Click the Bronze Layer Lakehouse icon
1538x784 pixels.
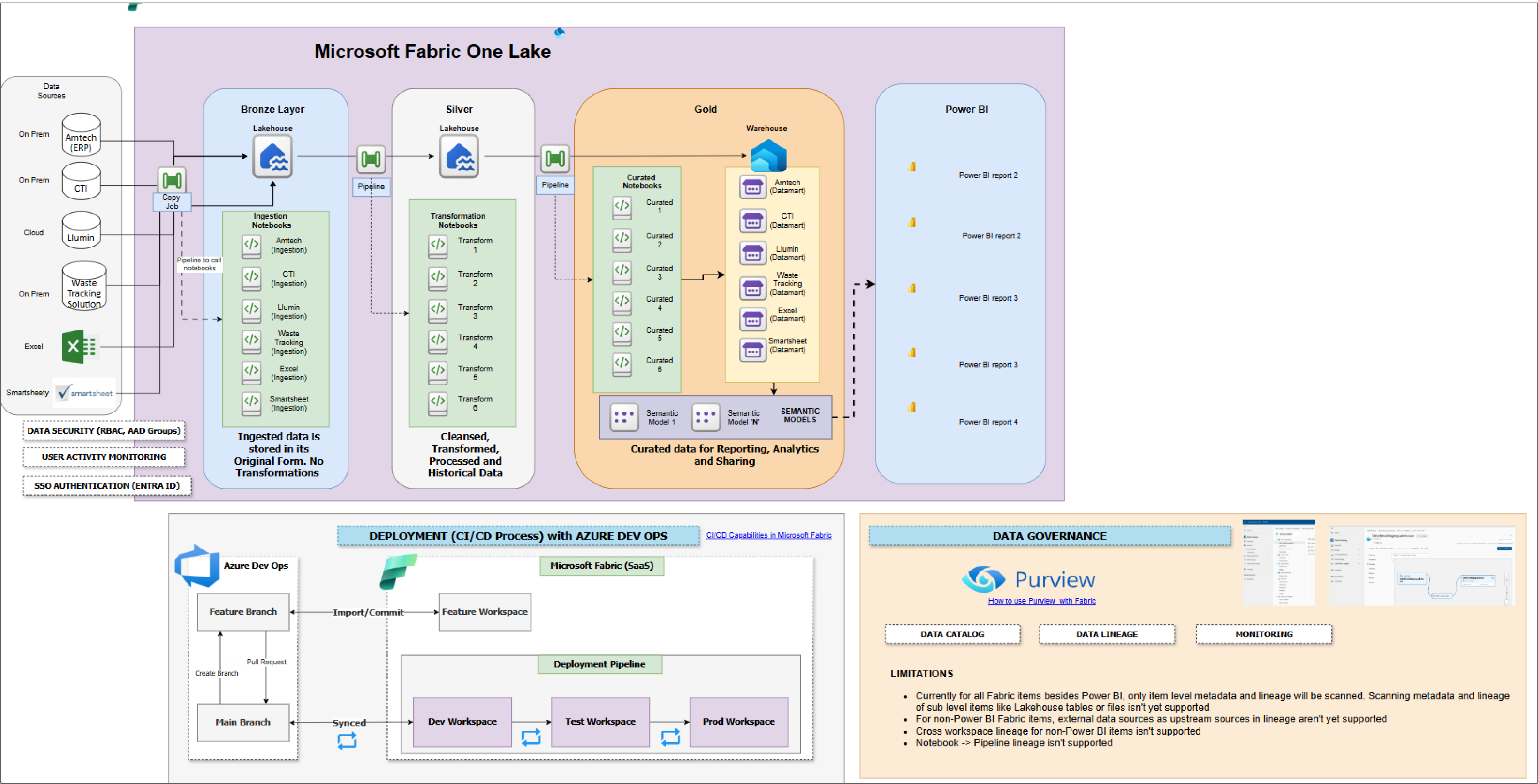pos(272,156)
